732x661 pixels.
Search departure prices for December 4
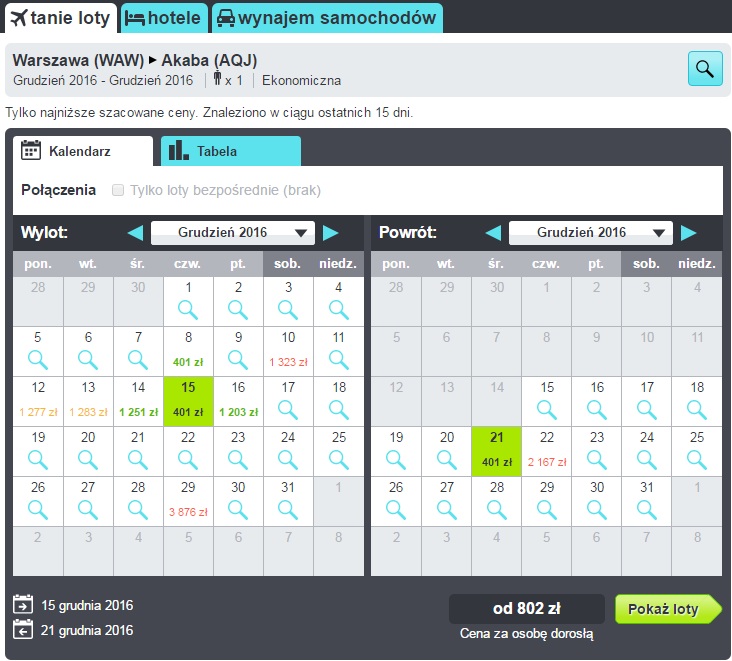(338, 309)
